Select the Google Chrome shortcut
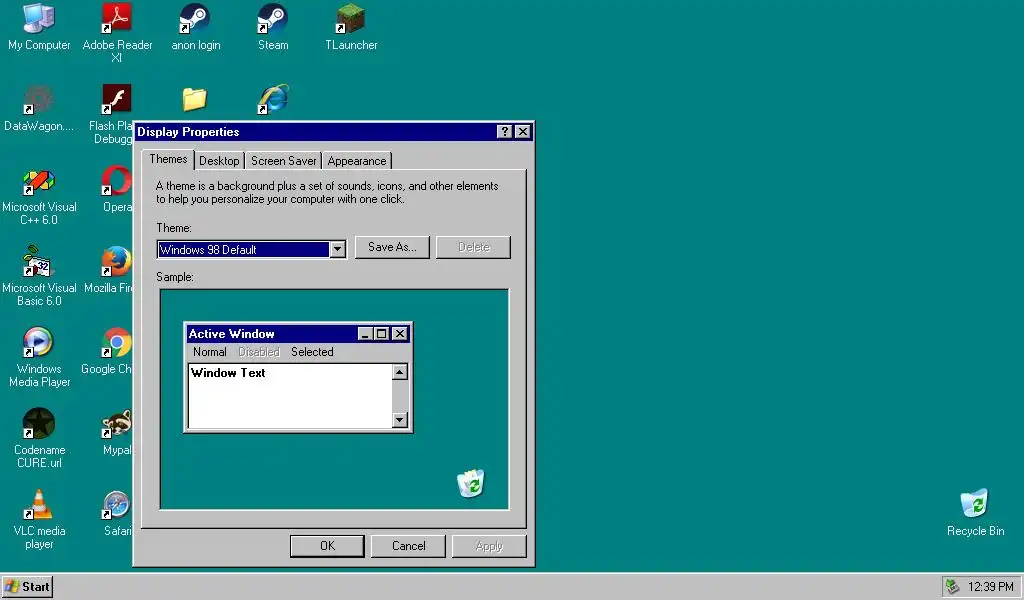1024x600 pixels. [108, 351]
